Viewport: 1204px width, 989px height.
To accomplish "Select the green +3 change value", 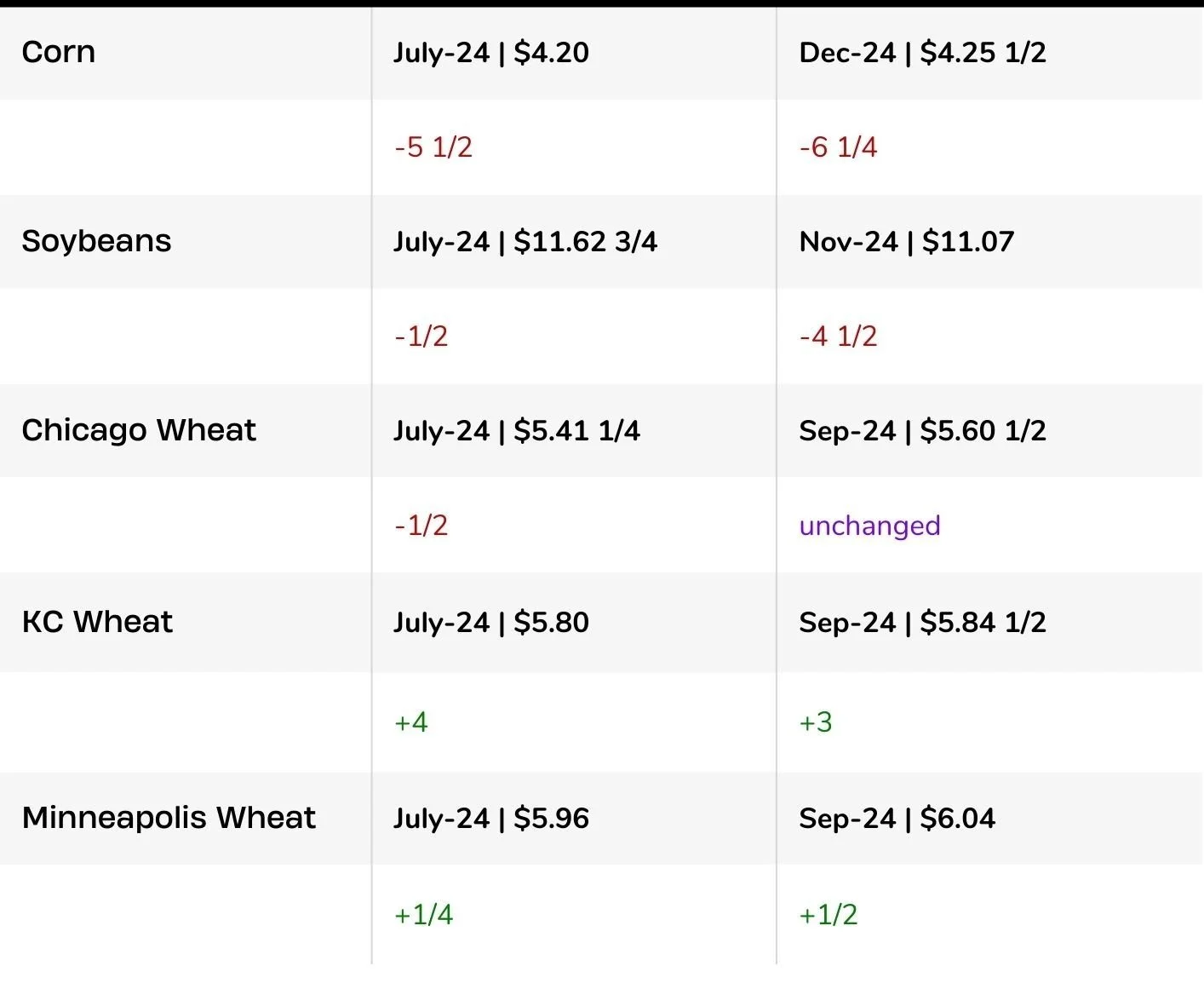I will tap(816, 722).
